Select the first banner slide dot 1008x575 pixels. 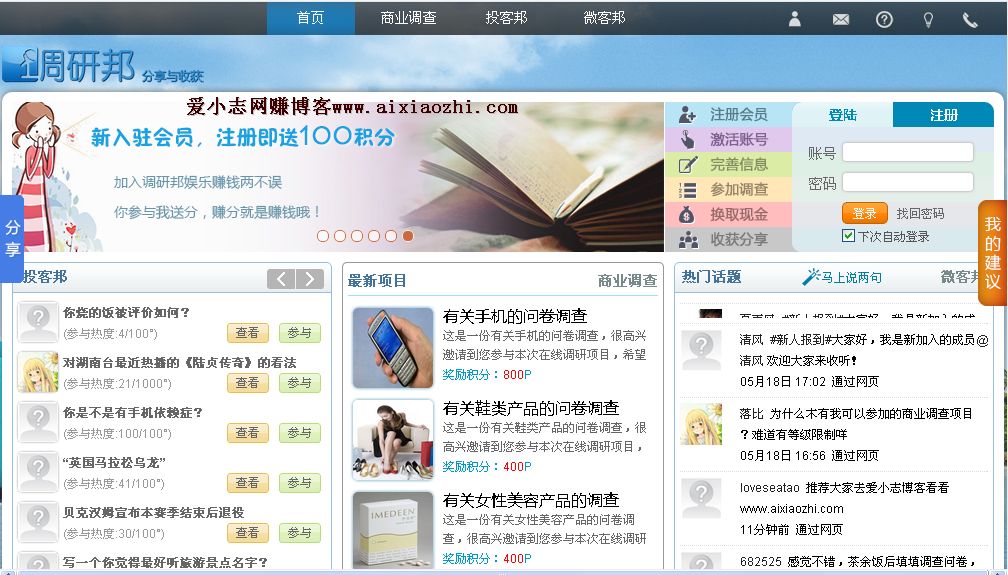[x=323, y=236]
